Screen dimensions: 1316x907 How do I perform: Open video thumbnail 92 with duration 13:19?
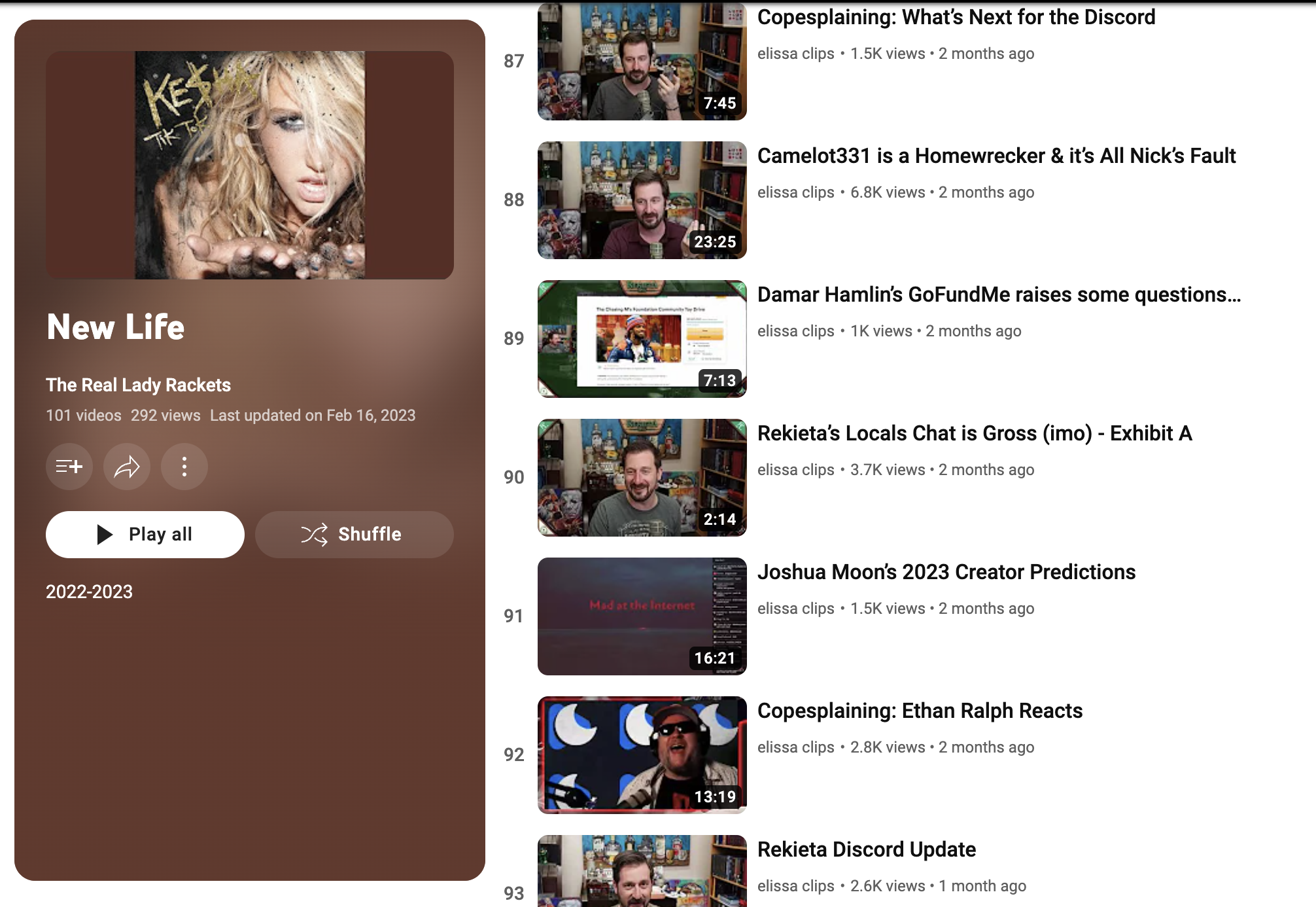[642, 755]
